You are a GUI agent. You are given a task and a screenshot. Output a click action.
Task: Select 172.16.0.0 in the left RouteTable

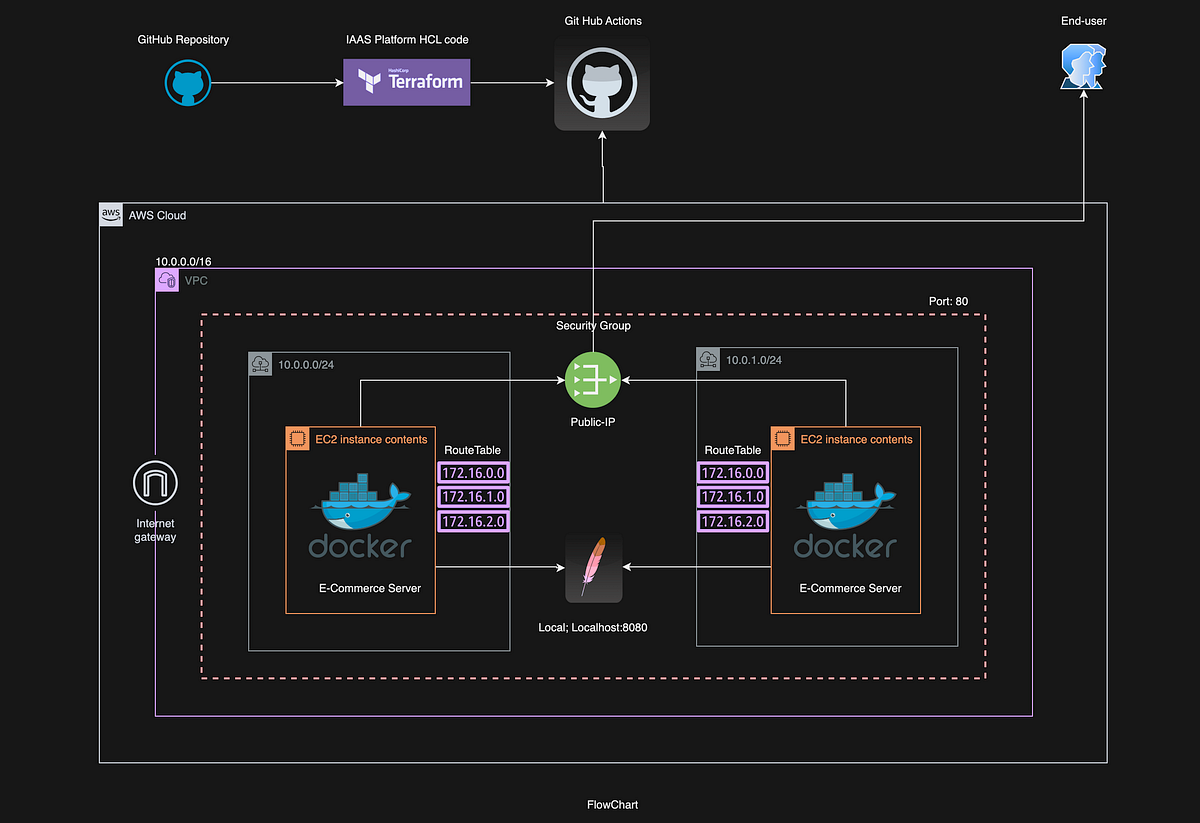coord(473,472)
